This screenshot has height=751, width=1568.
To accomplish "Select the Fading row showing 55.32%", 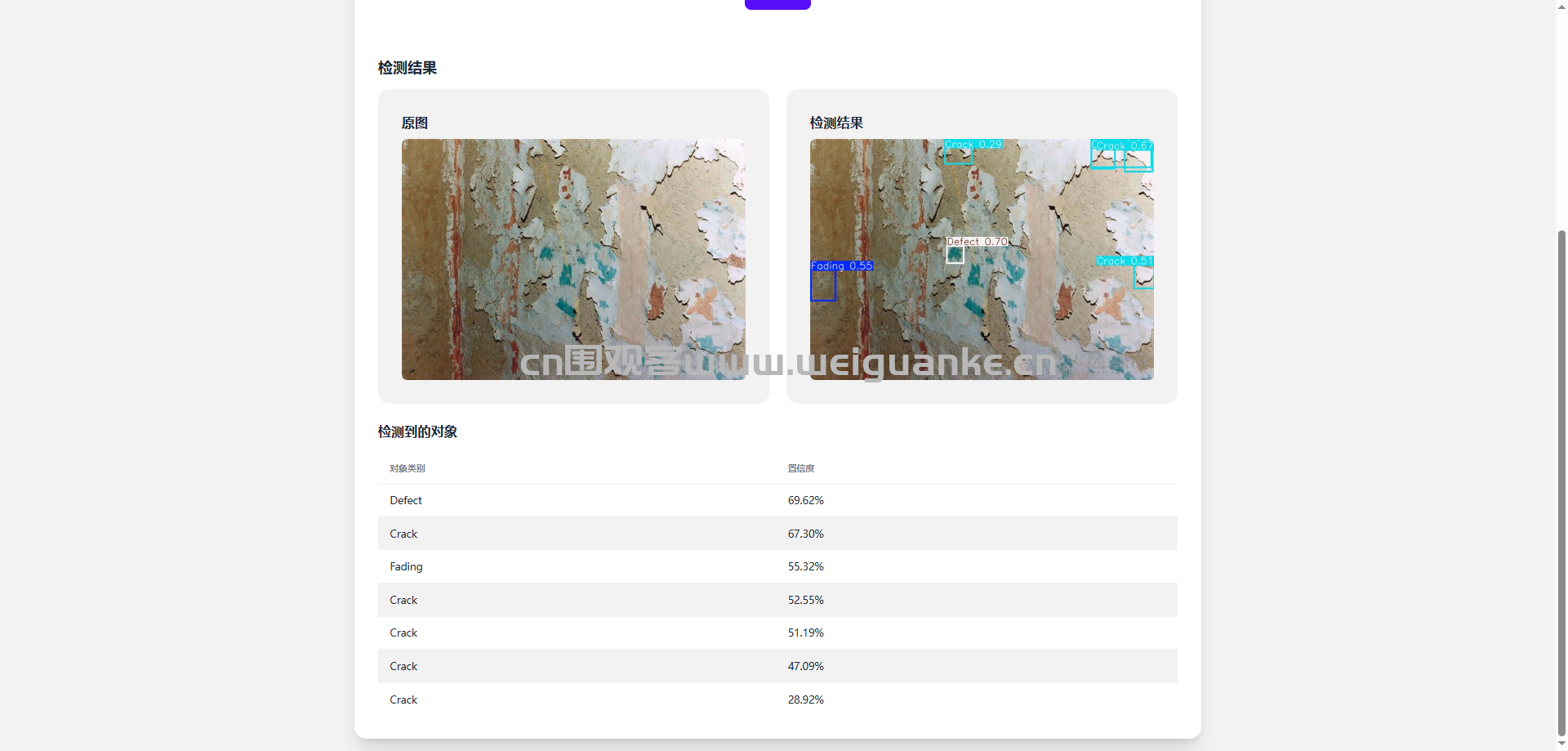I will (777, 566).
